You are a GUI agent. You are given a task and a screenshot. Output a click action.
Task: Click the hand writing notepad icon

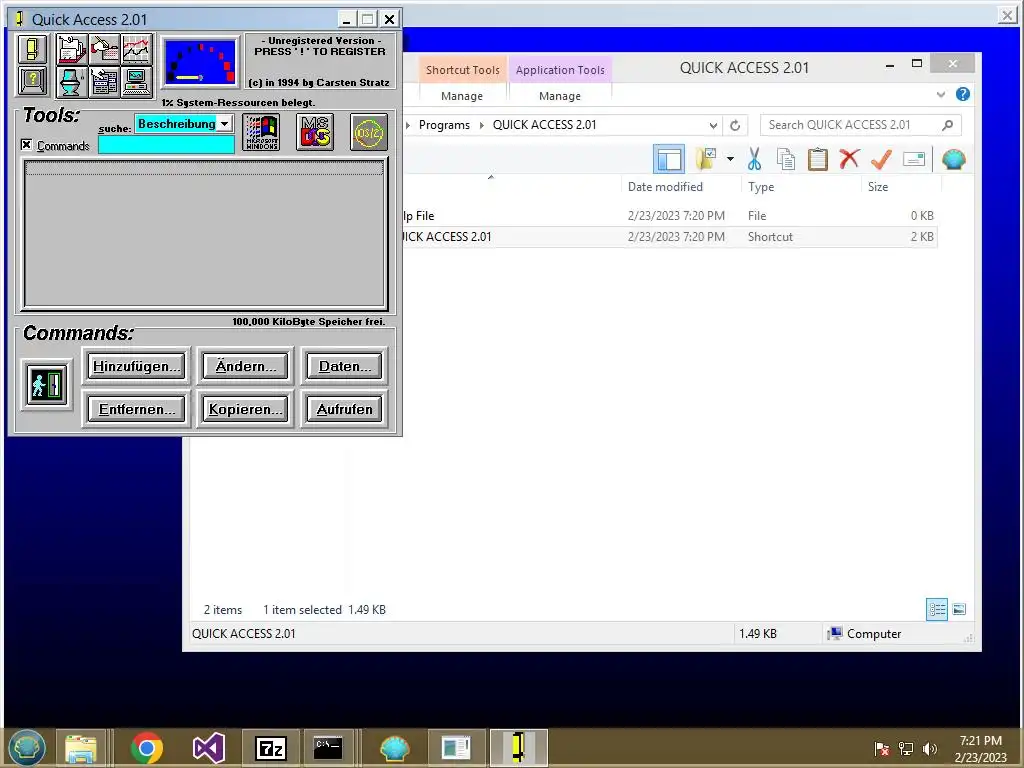pos(104,50)
